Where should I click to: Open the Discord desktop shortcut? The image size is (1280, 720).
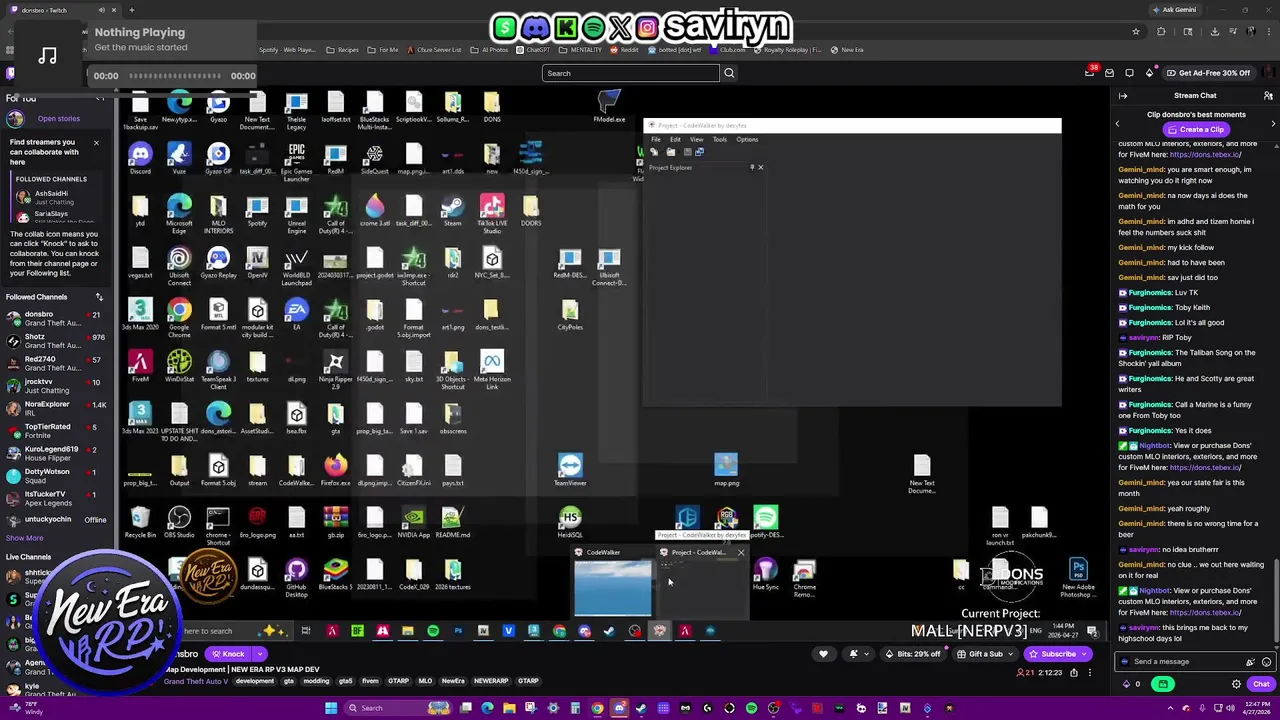140,158
